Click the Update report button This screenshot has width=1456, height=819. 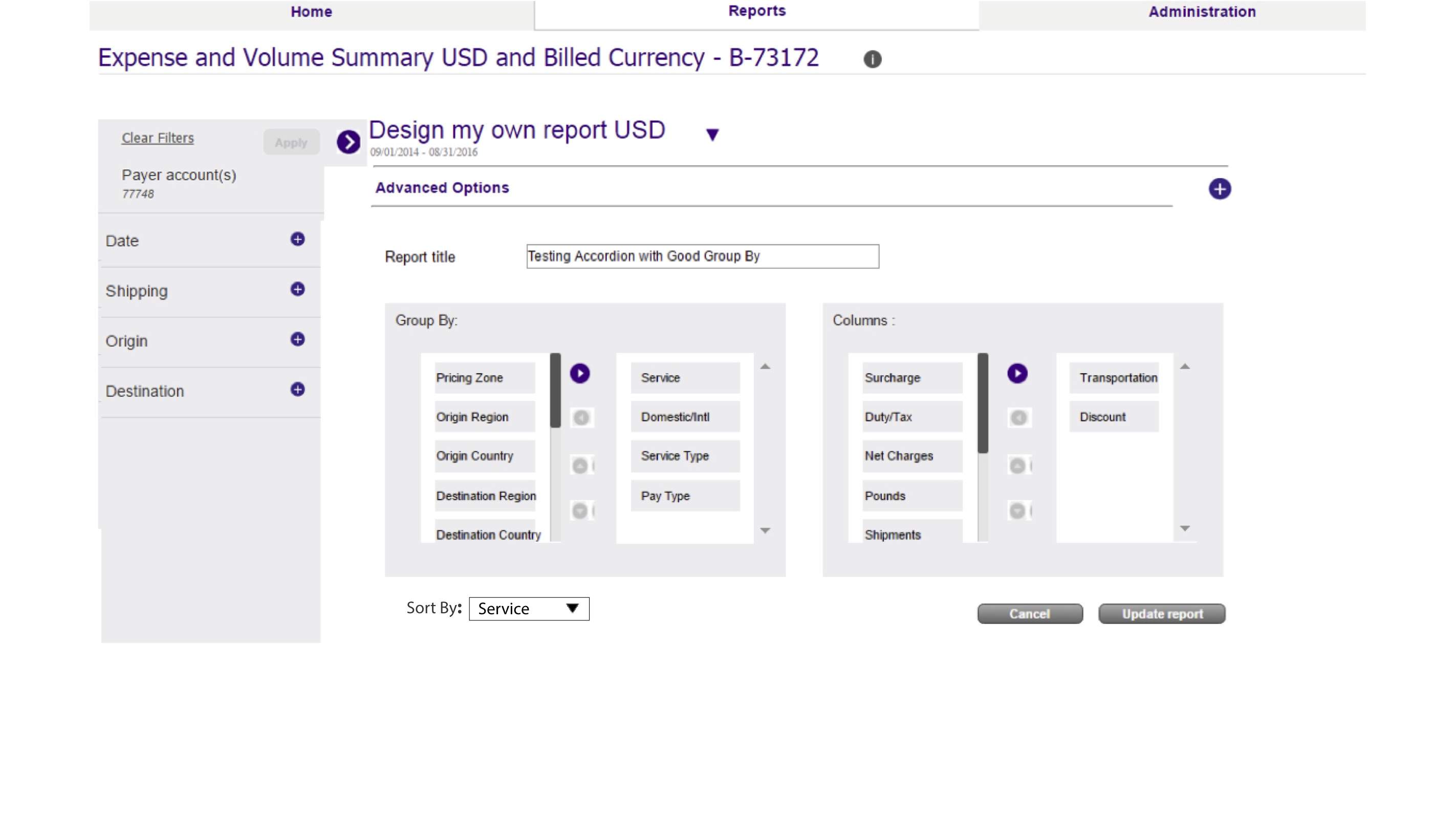(x=1162, y=614)
